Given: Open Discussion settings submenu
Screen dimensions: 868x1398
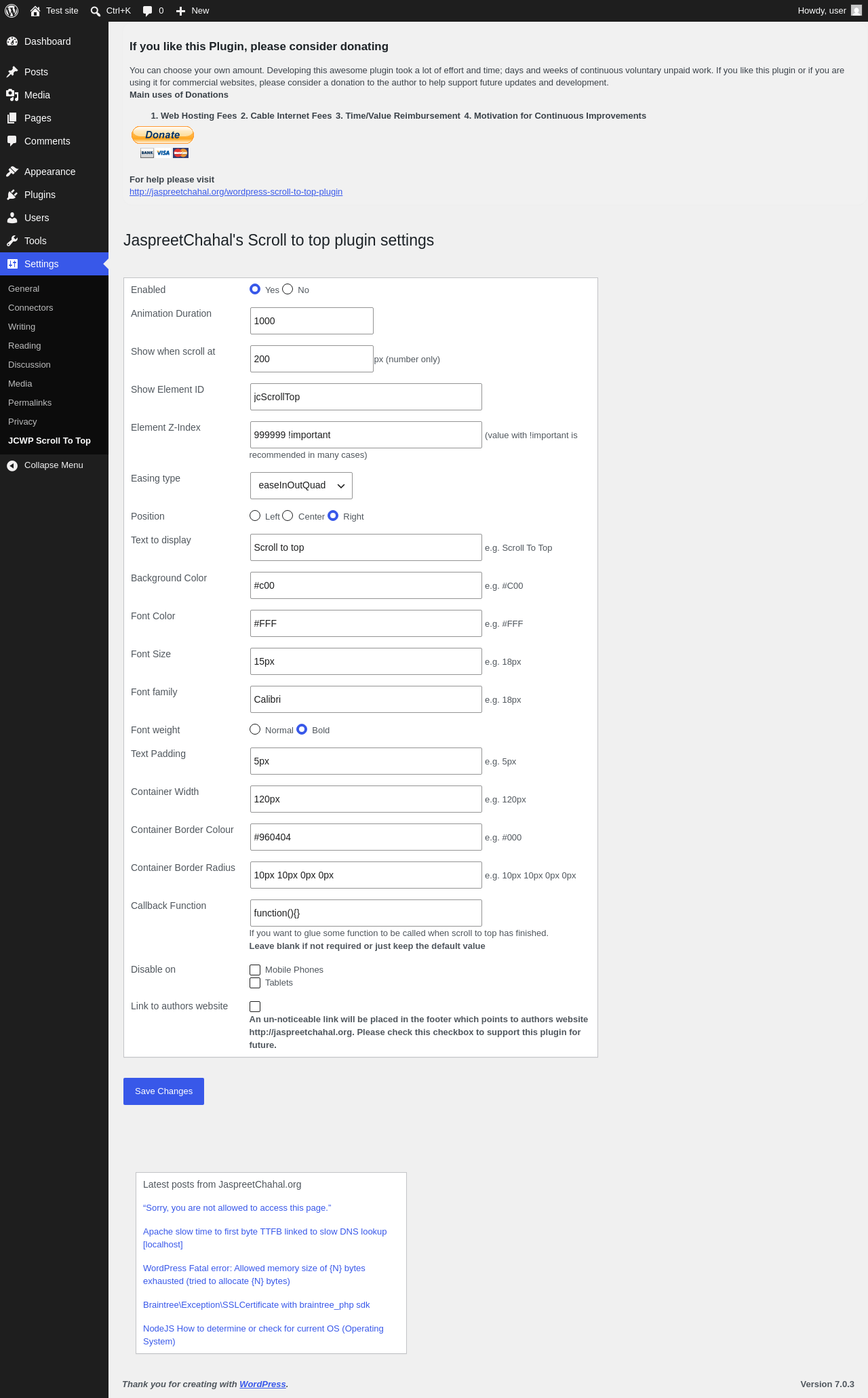Looking at the screenshot, I should tap(29, 365).
